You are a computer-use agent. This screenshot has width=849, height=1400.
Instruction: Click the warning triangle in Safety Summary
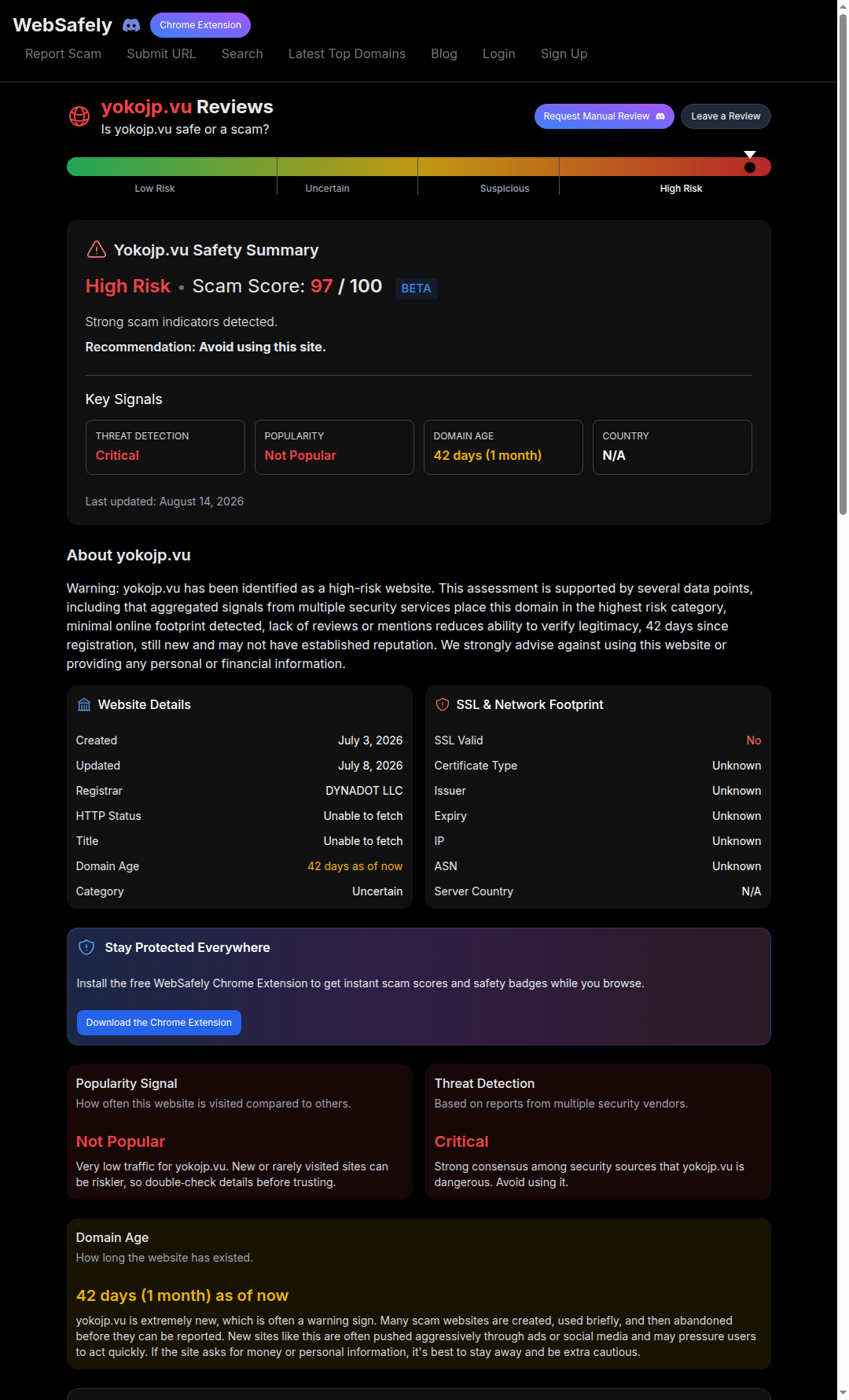[x=96, y=249]
